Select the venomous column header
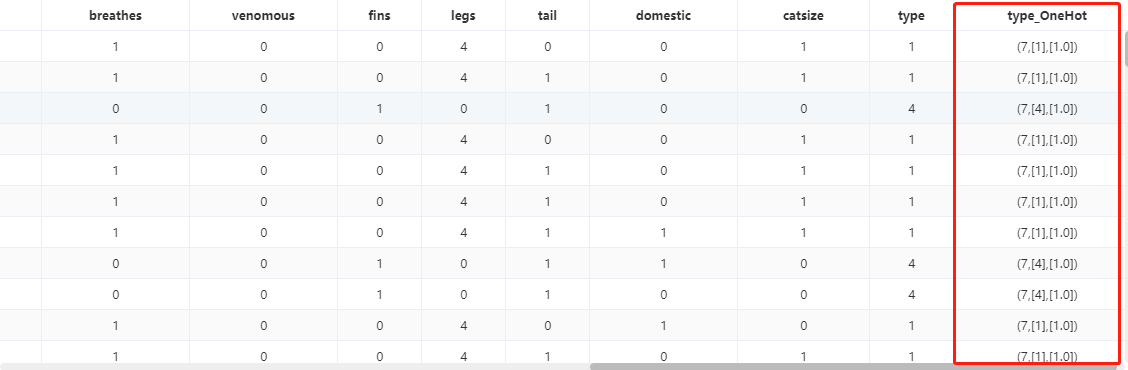The image size is (1128, 370). coord(263,16)
